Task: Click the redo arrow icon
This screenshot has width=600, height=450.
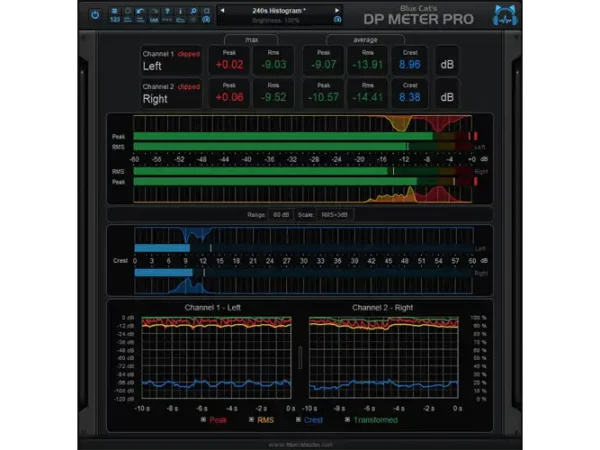Action: click(154, 11)
